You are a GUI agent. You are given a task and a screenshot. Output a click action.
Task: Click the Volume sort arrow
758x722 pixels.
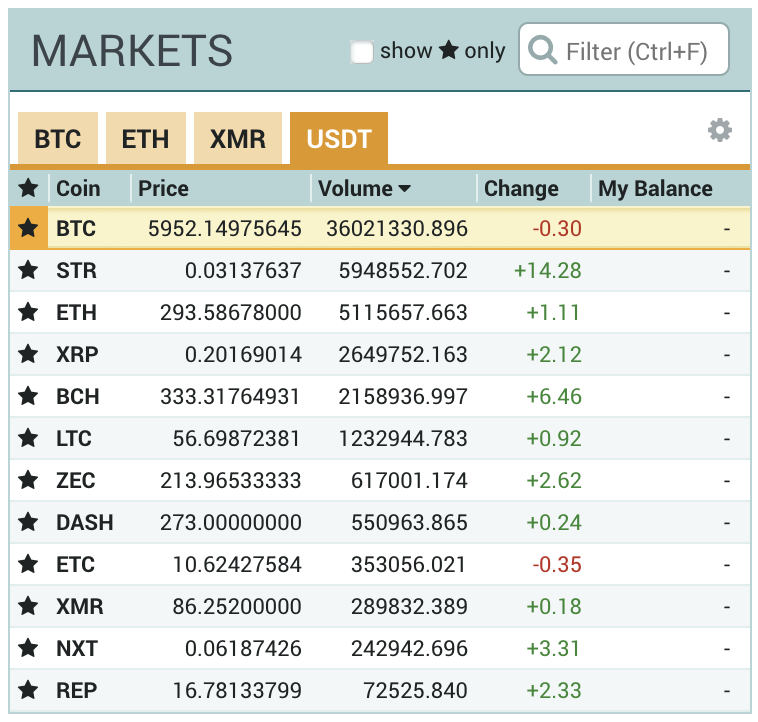tap(405, 188)
